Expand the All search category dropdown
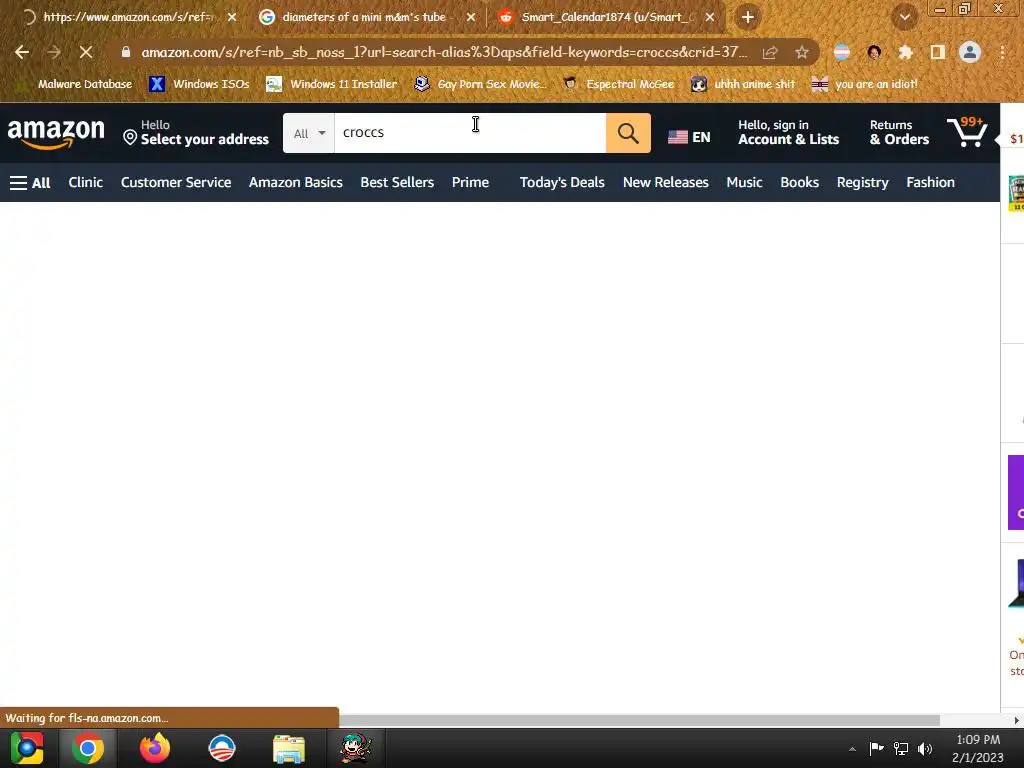This screenshot has width=1024, height=768. click(x=309, y=133)
